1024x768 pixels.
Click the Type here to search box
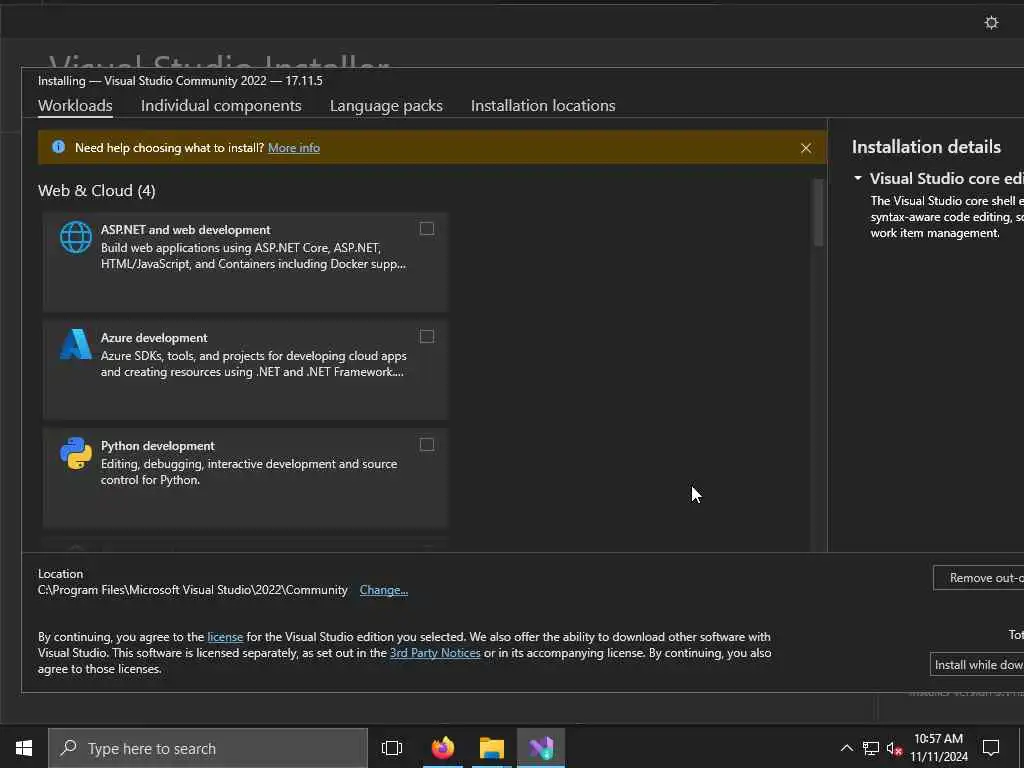coord(208,748)
